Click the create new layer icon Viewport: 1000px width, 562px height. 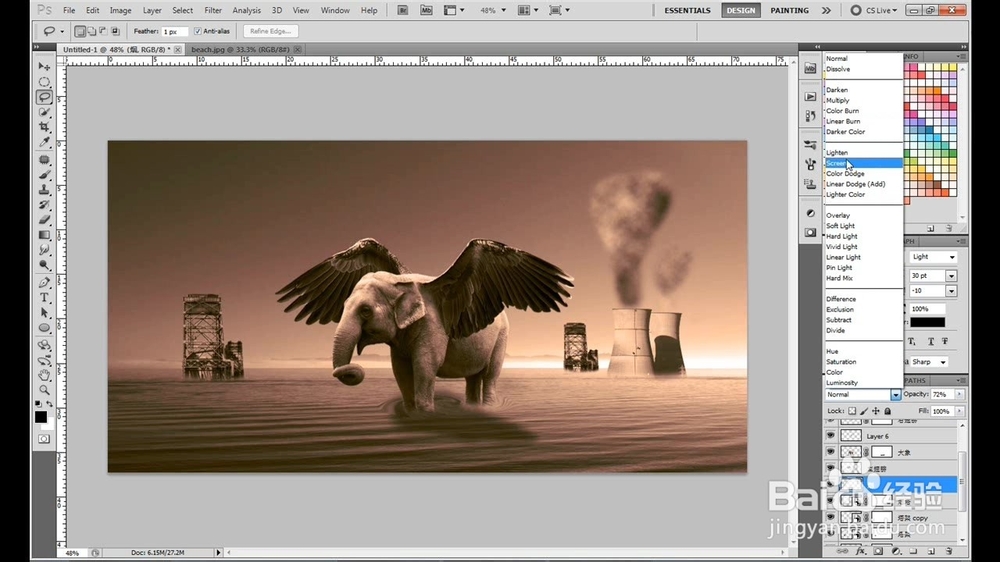(x=931, y=551)
